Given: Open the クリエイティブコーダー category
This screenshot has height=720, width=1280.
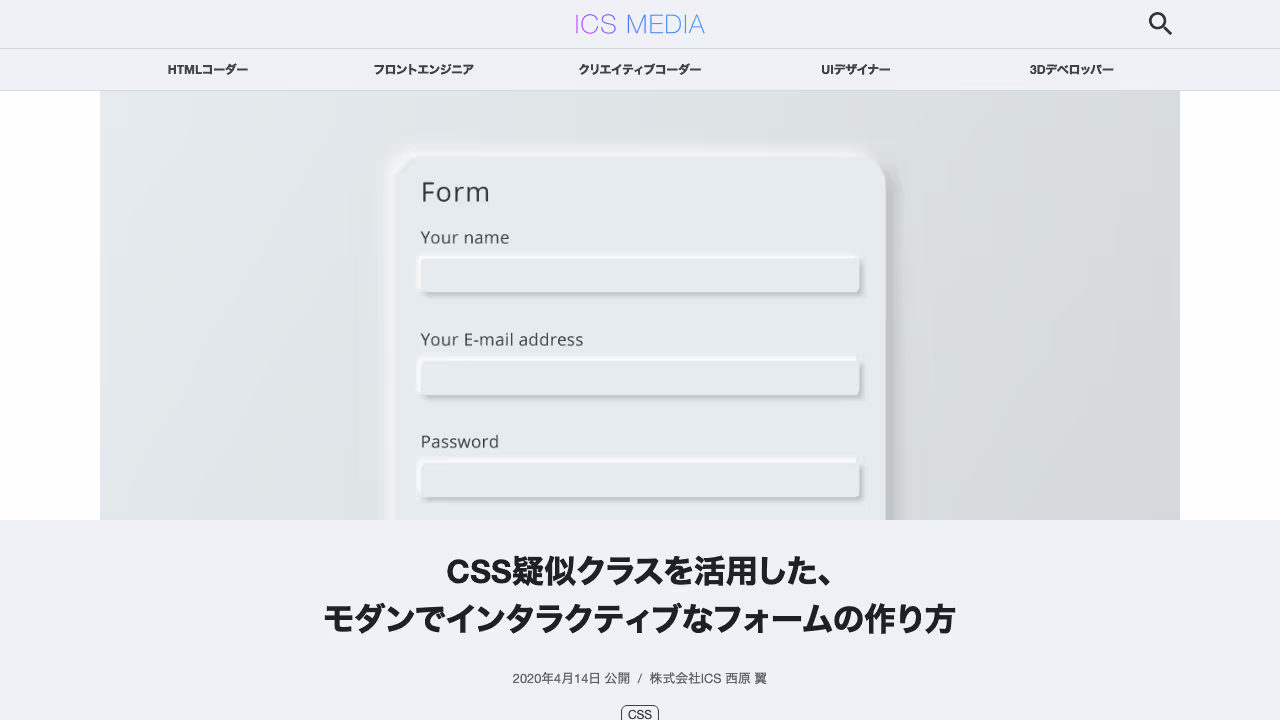Looking at the screenshot, I should [640, 69].
